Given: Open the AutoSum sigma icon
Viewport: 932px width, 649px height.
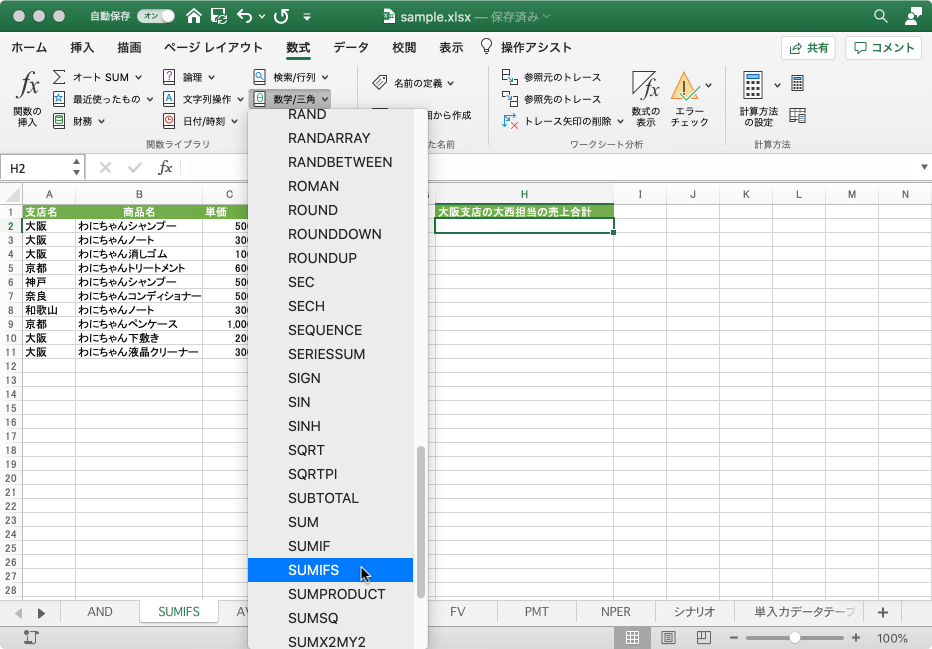Looking at the screenshot, I should click(59, 77).
